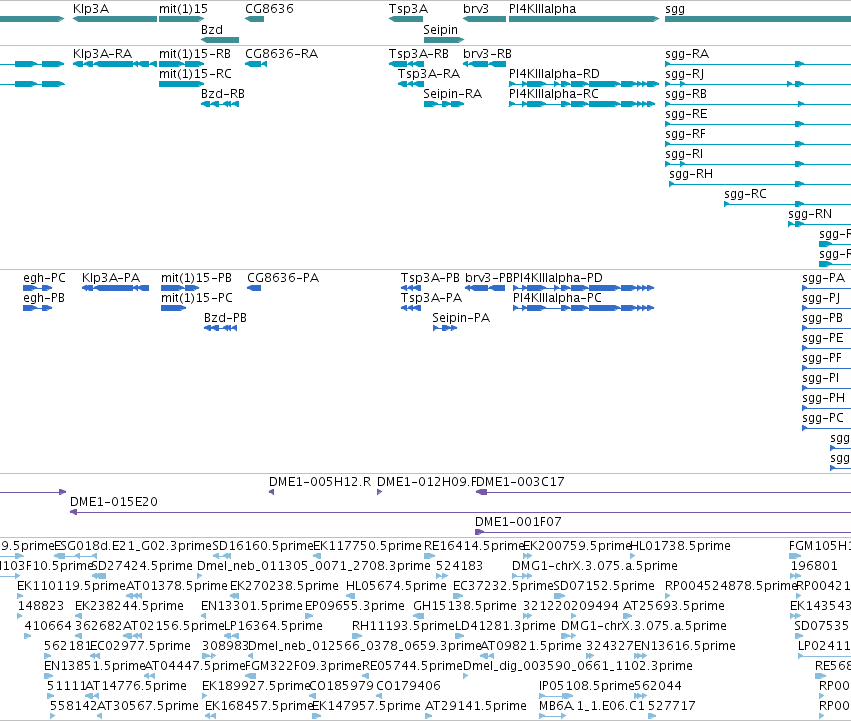Viewport: 851px width, 721px height.
Task: Select protein Seipin-PA
Action: 444,328
